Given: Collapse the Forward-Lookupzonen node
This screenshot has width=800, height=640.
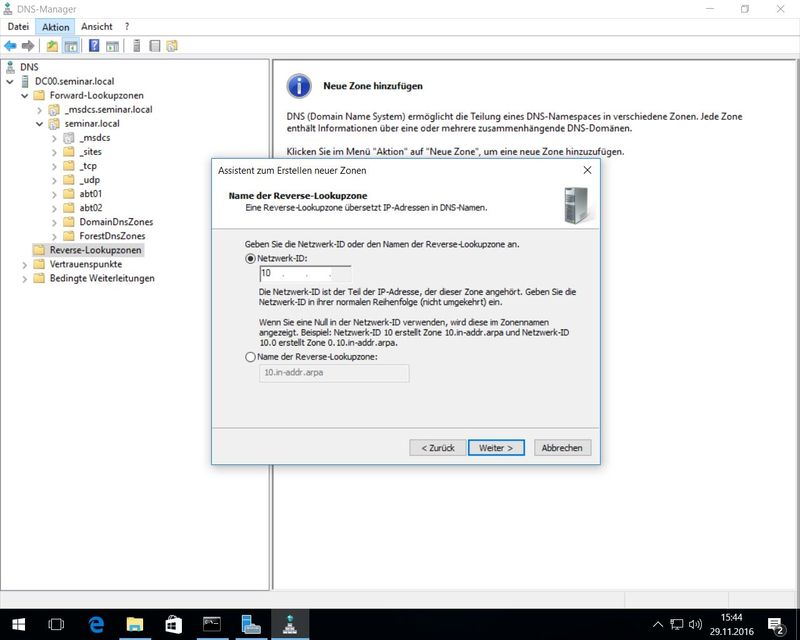Looking at the screenshot, I should [x=24, y=95].
